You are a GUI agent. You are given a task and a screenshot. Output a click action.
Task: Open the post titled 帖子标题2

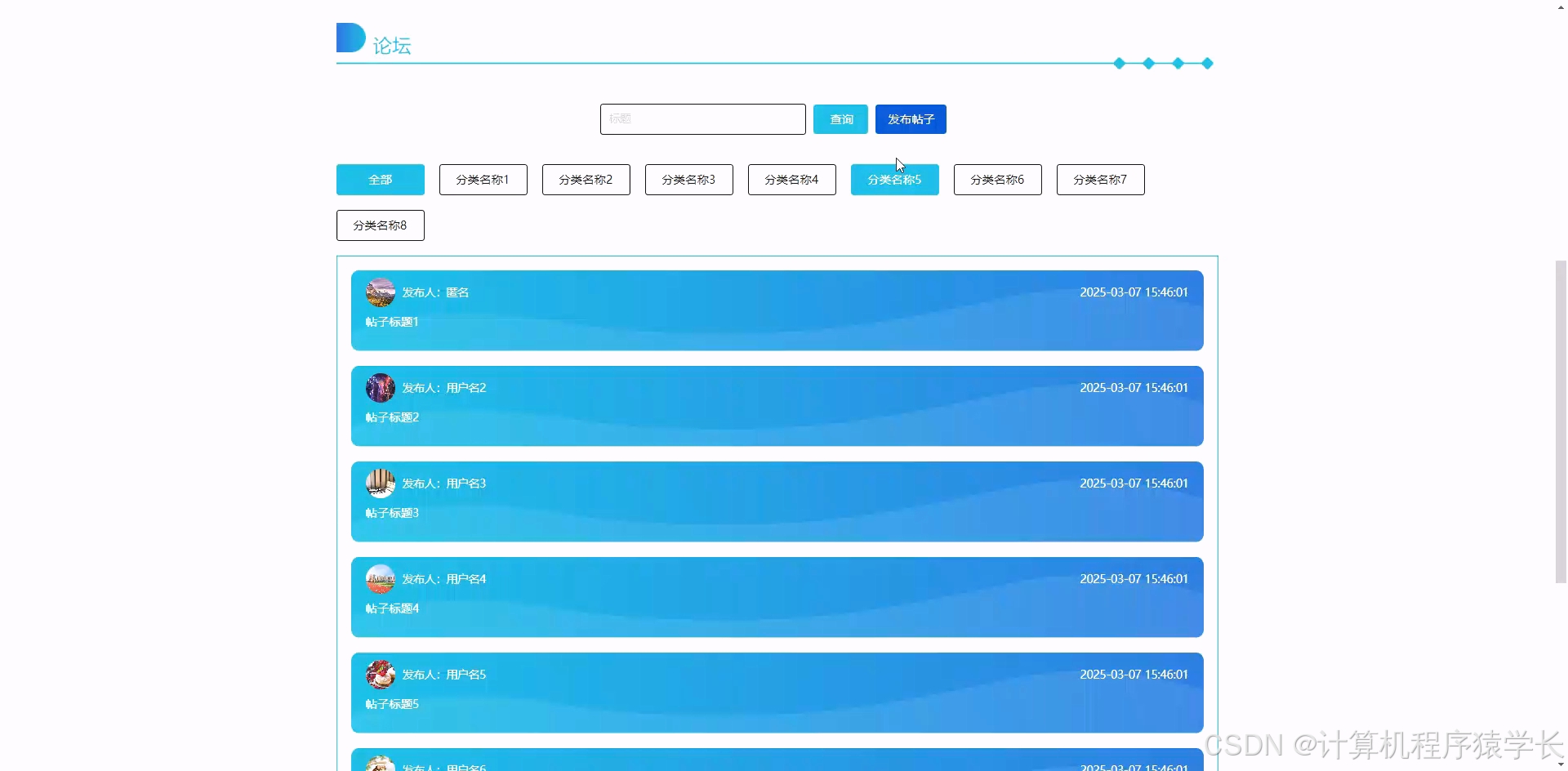tap(392, 417)
